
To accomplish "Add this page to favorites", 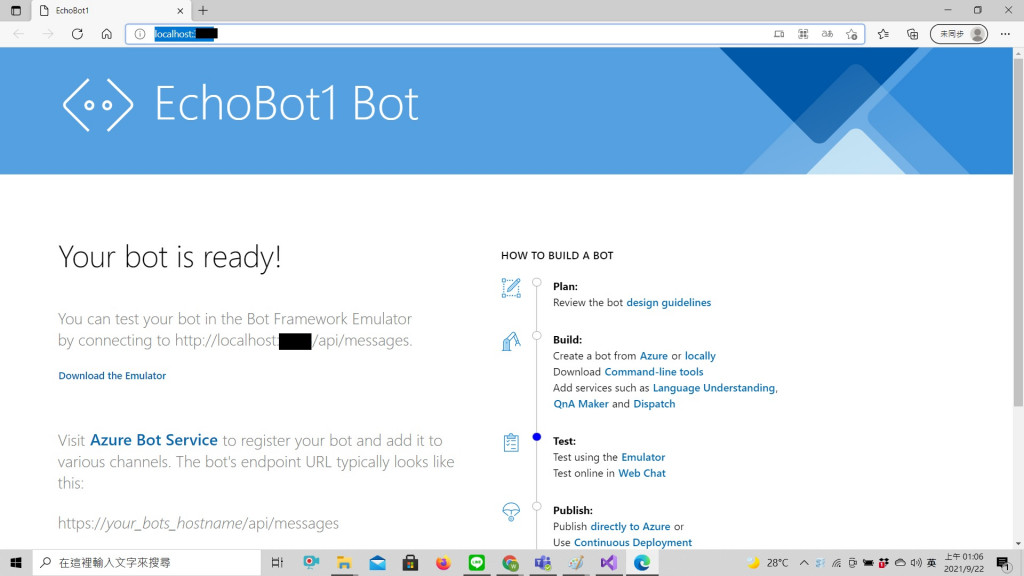I will point(852,34).
